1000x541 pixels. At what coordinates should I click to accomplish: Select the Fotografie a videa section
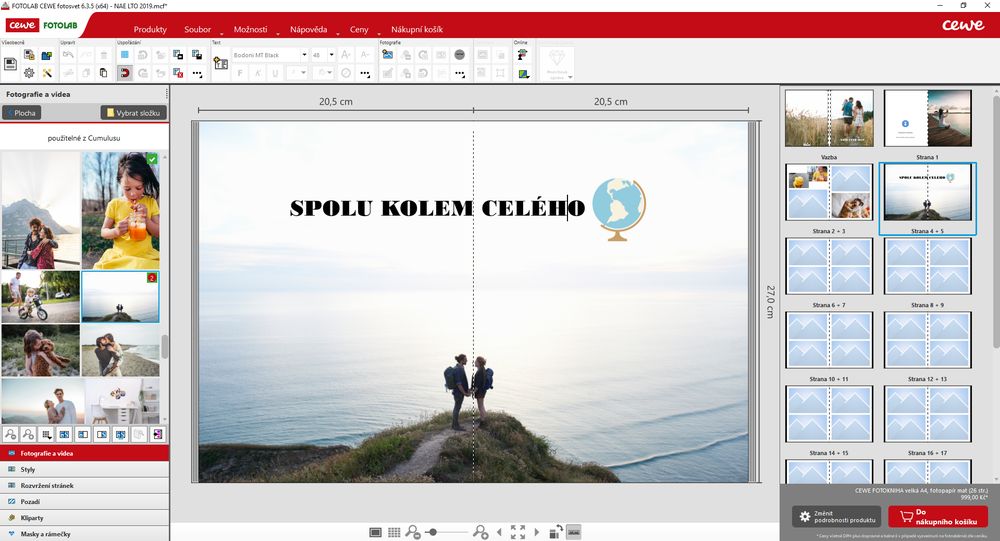pos(84,453)
